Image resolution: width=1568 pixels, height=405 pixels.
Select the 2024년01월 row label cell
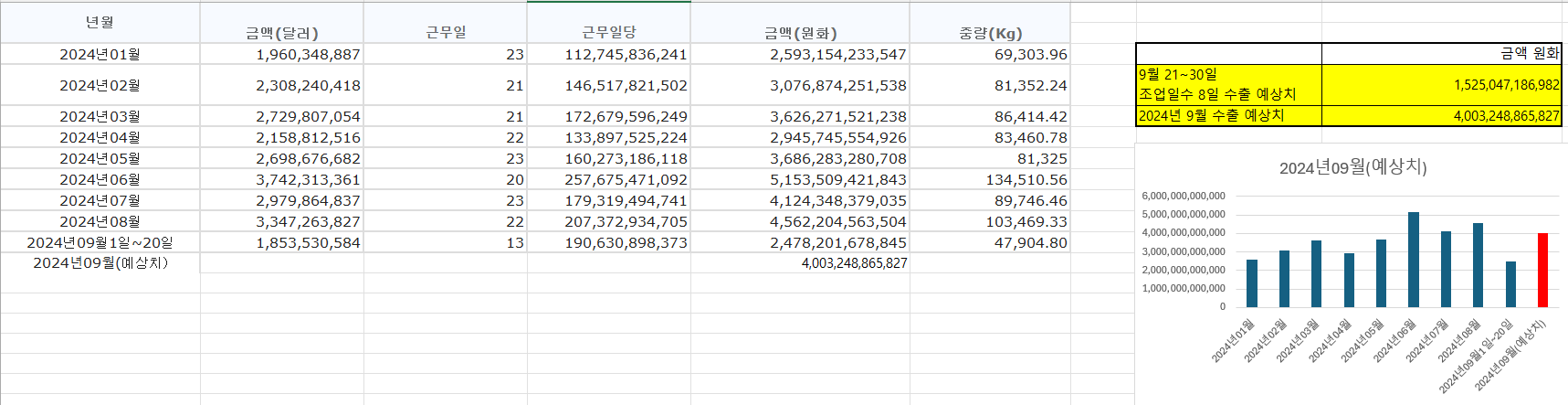pyautogui.click(x=100, y=54)
